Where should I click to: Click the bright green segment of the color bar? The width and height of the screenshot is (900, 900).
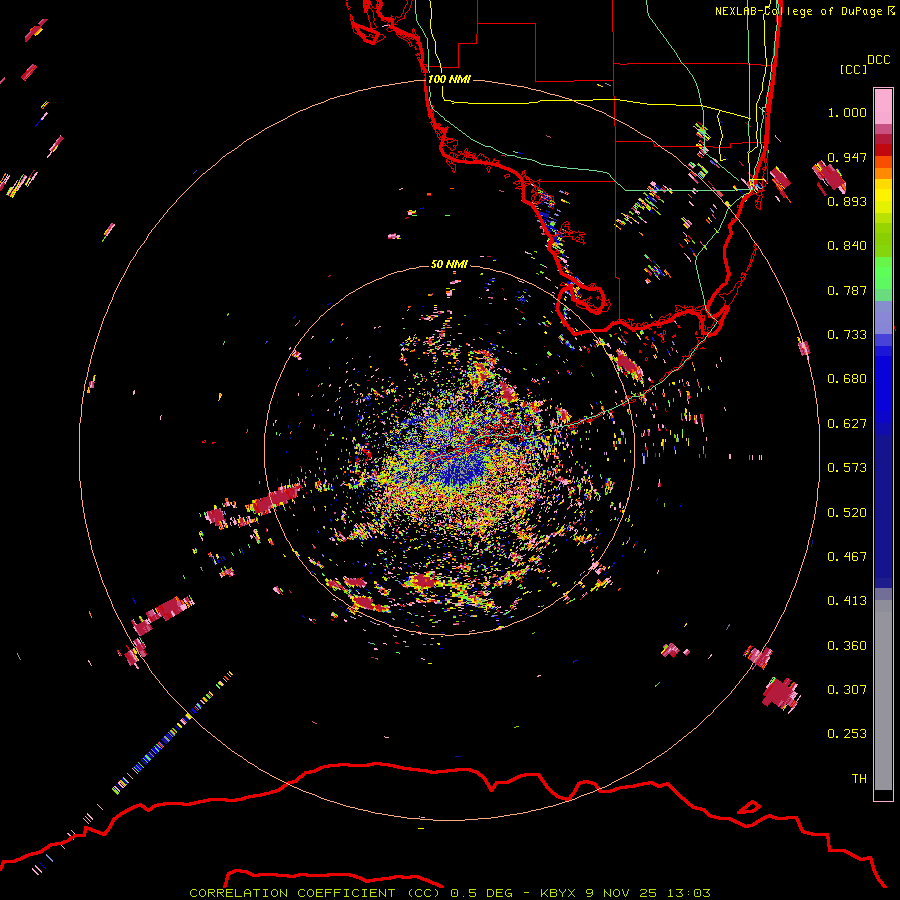(883, 273)
